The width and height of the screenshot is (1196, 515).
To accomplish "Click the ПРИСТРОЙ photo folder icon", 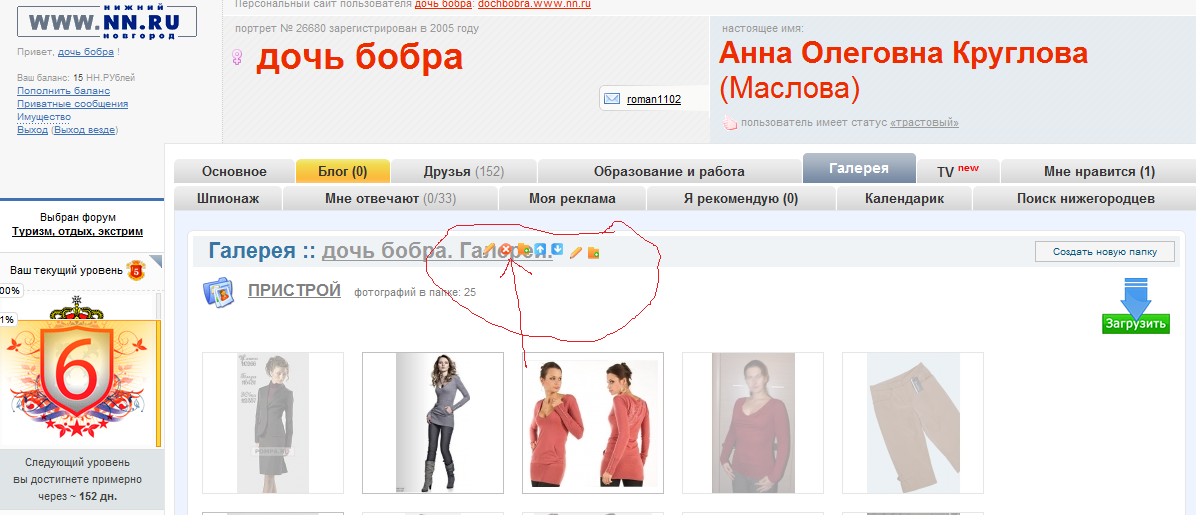I will [218, 292].
